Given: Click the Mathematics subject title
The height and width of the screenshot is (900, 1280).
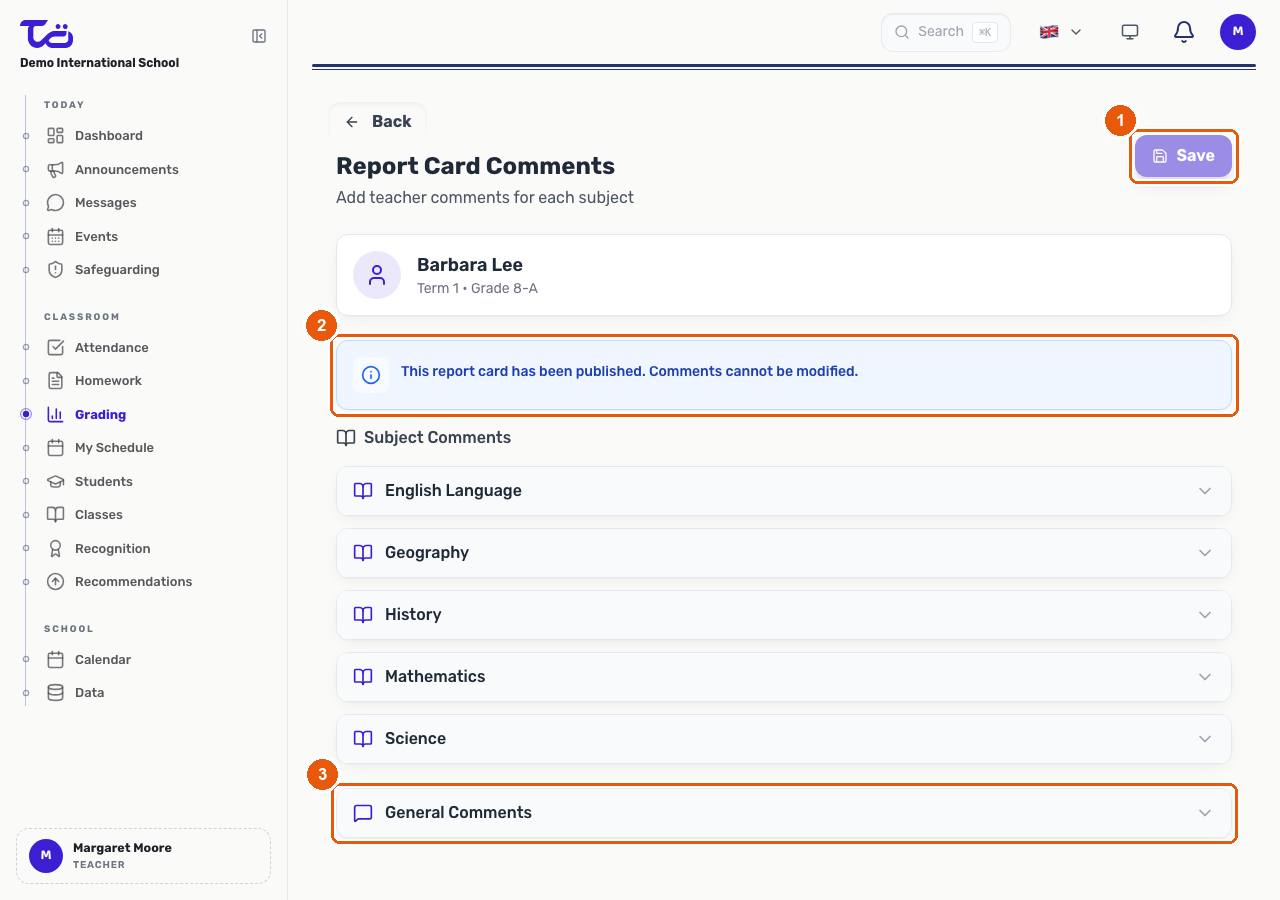Looking at the screenshot, I should click(435, 677).
